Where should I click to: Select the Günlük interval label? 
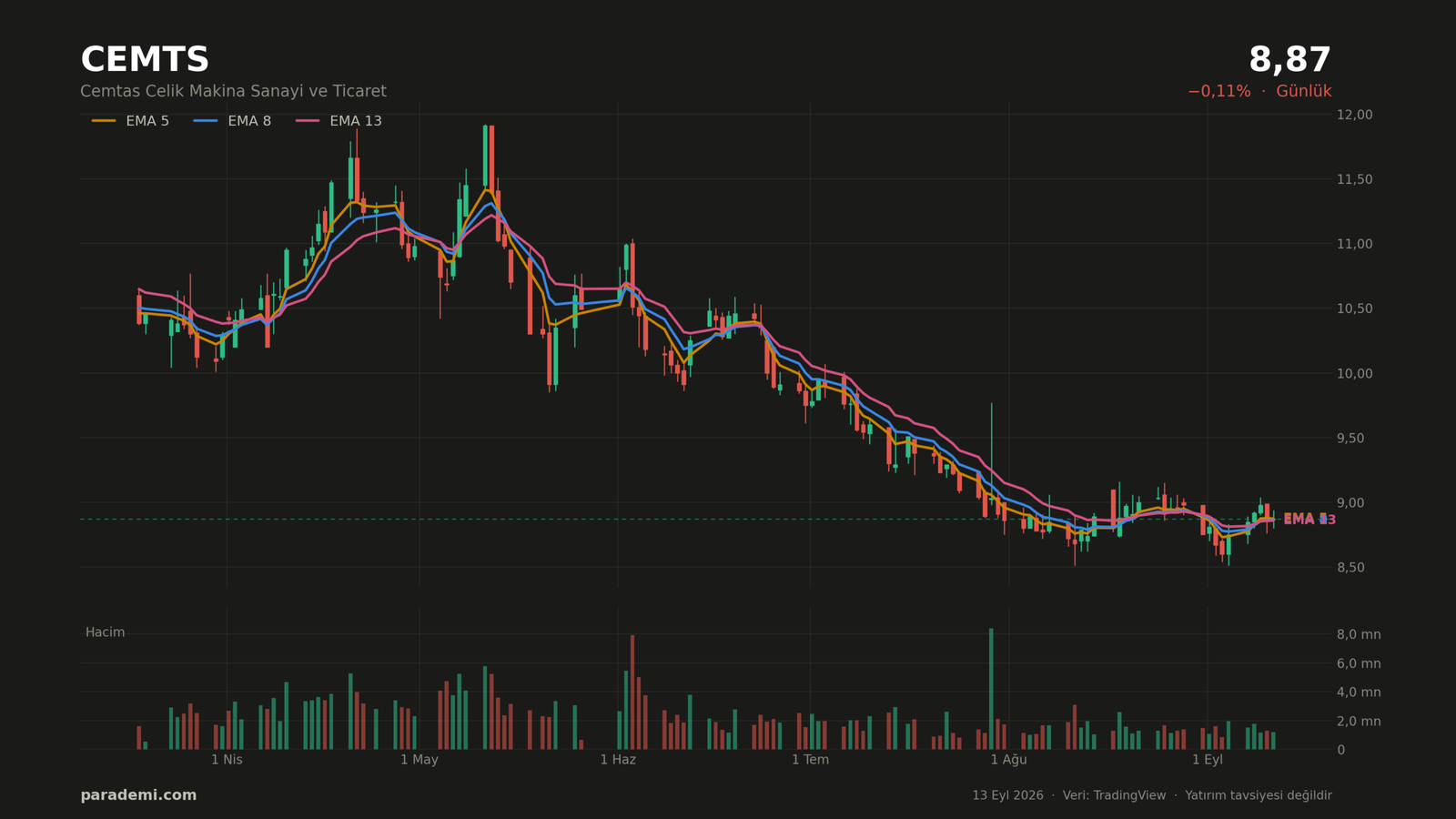[x=1303, y=92]
